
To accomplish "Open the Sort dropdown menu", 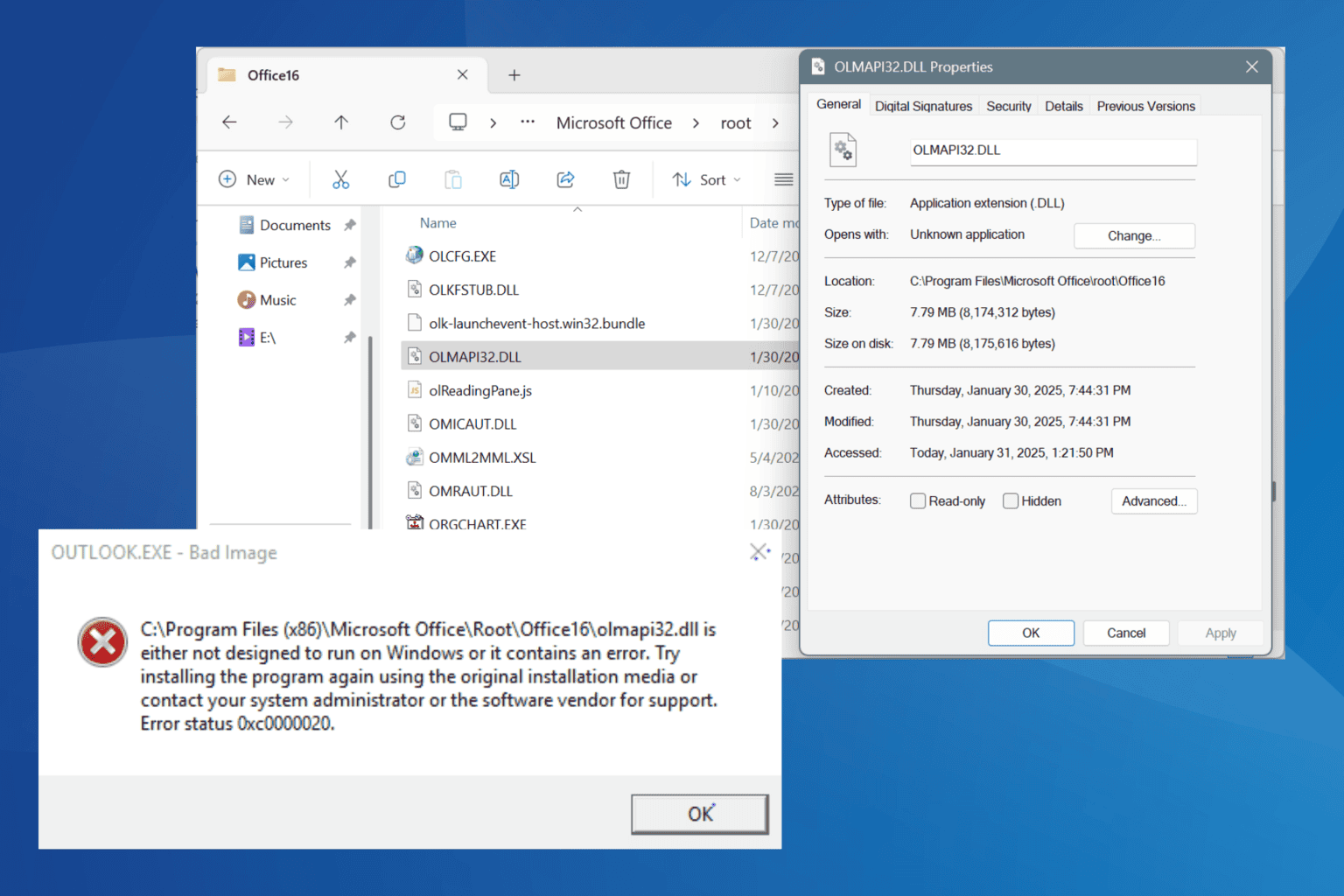I will 707,179.
